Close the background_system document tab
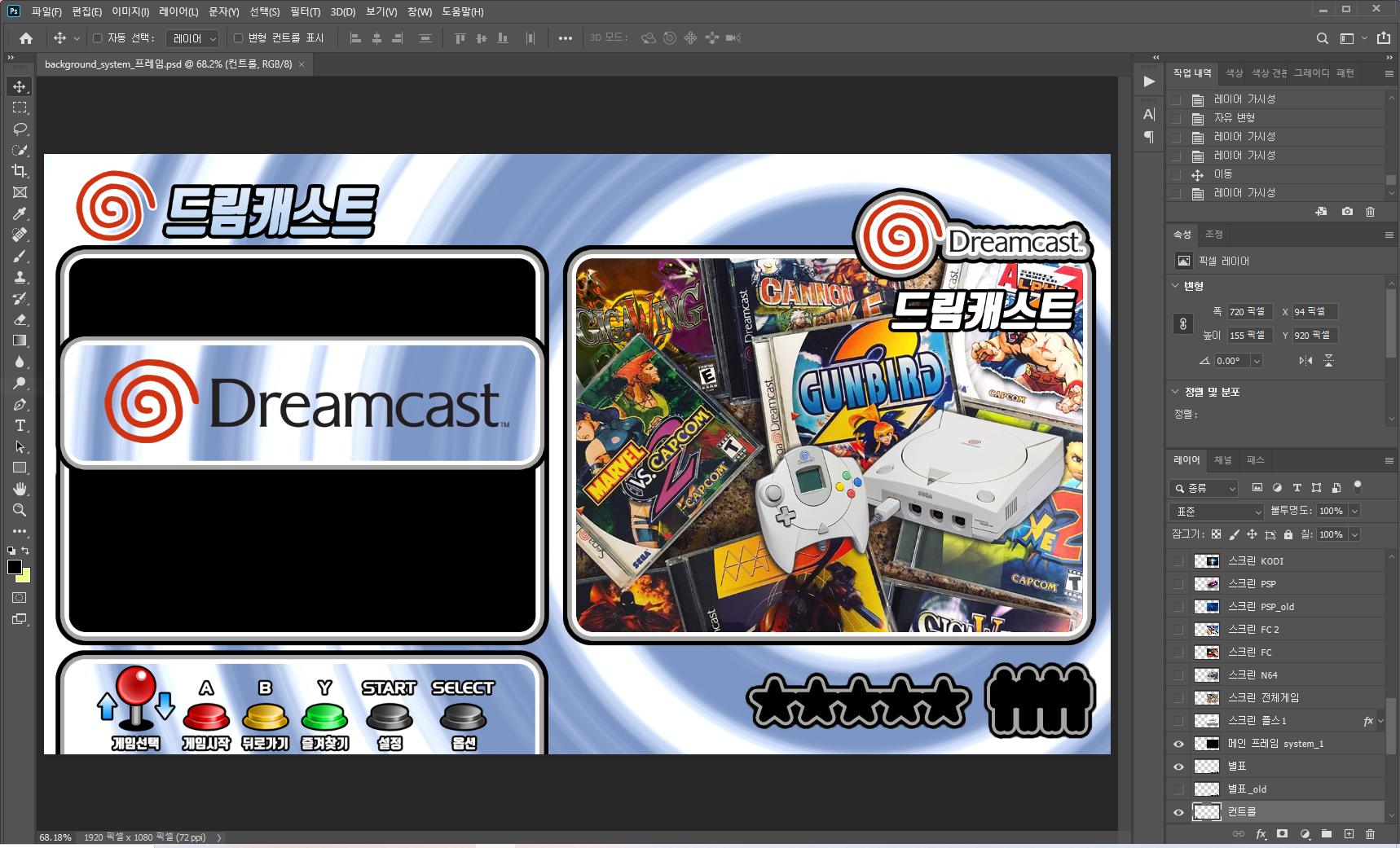Screen dimensions: 1400x848 pyautogui.click(x=302, y=64)
